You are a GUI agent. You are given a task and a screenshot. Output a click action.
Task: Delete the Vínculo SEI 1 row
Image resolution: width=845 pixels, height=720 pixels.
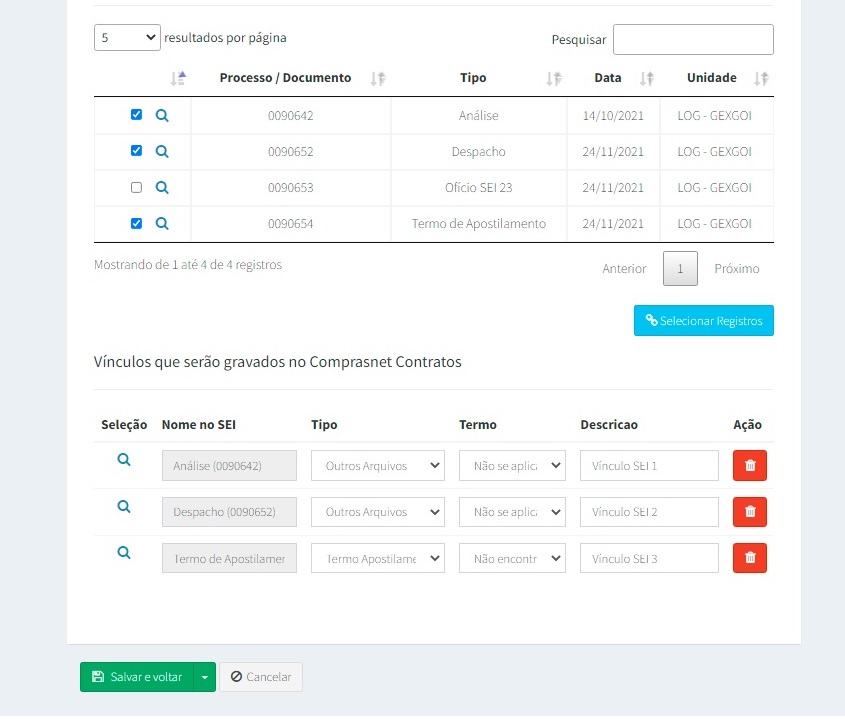click(750, 466)
